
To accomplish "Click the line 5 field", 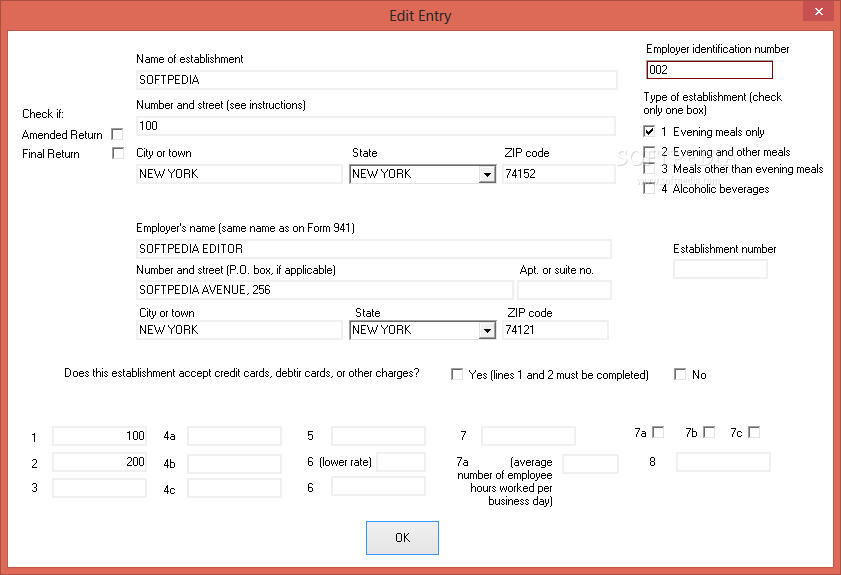I will [378, 436].
